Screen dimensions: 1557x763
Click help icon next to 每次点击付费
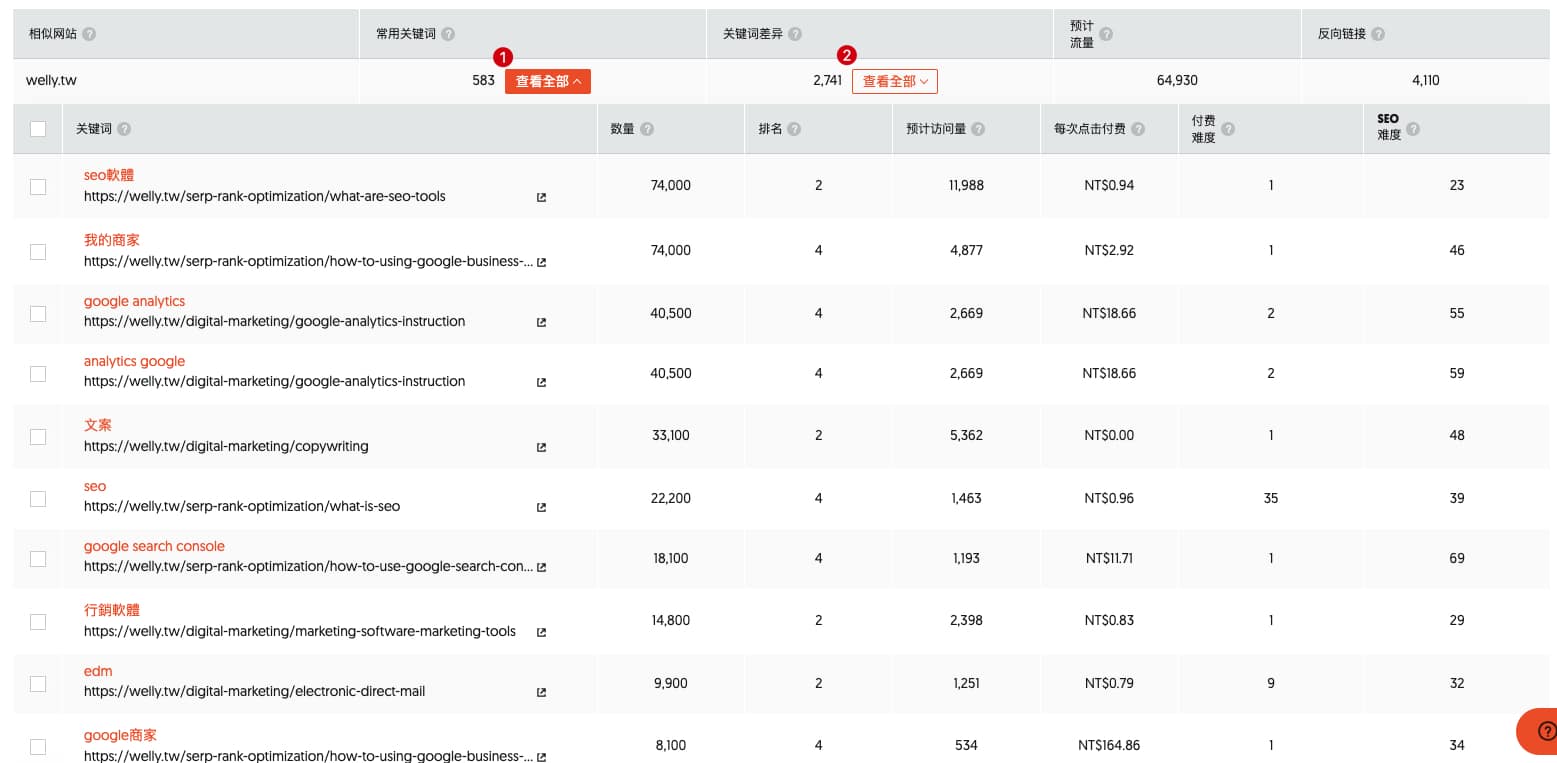(1138, 129)
